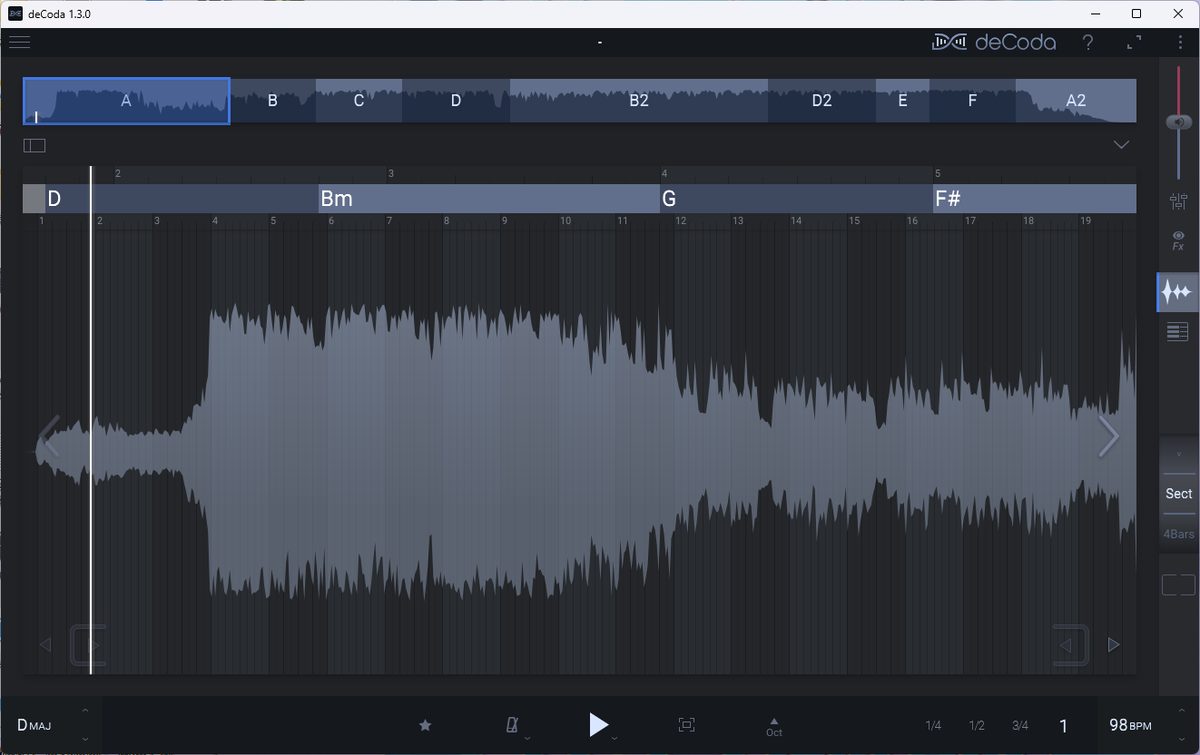Adjust the volume slider knob
Screen dimensions: 1200x755
[x=1178, y=121]
